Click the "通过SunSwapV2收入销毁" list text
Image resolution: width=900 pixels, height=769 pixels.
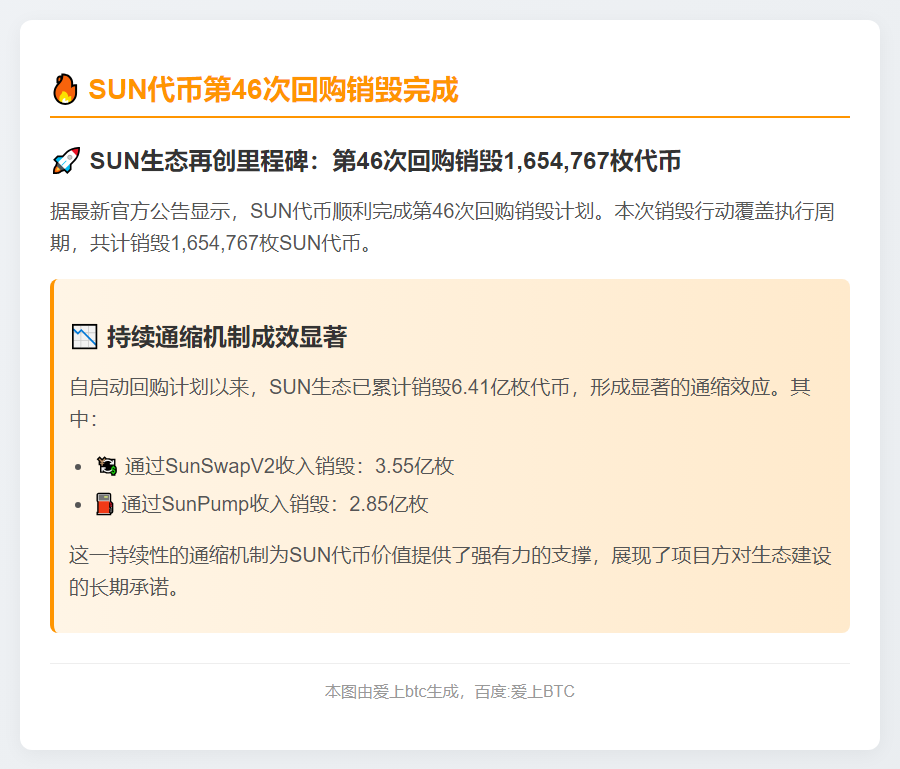coord(244,466)
